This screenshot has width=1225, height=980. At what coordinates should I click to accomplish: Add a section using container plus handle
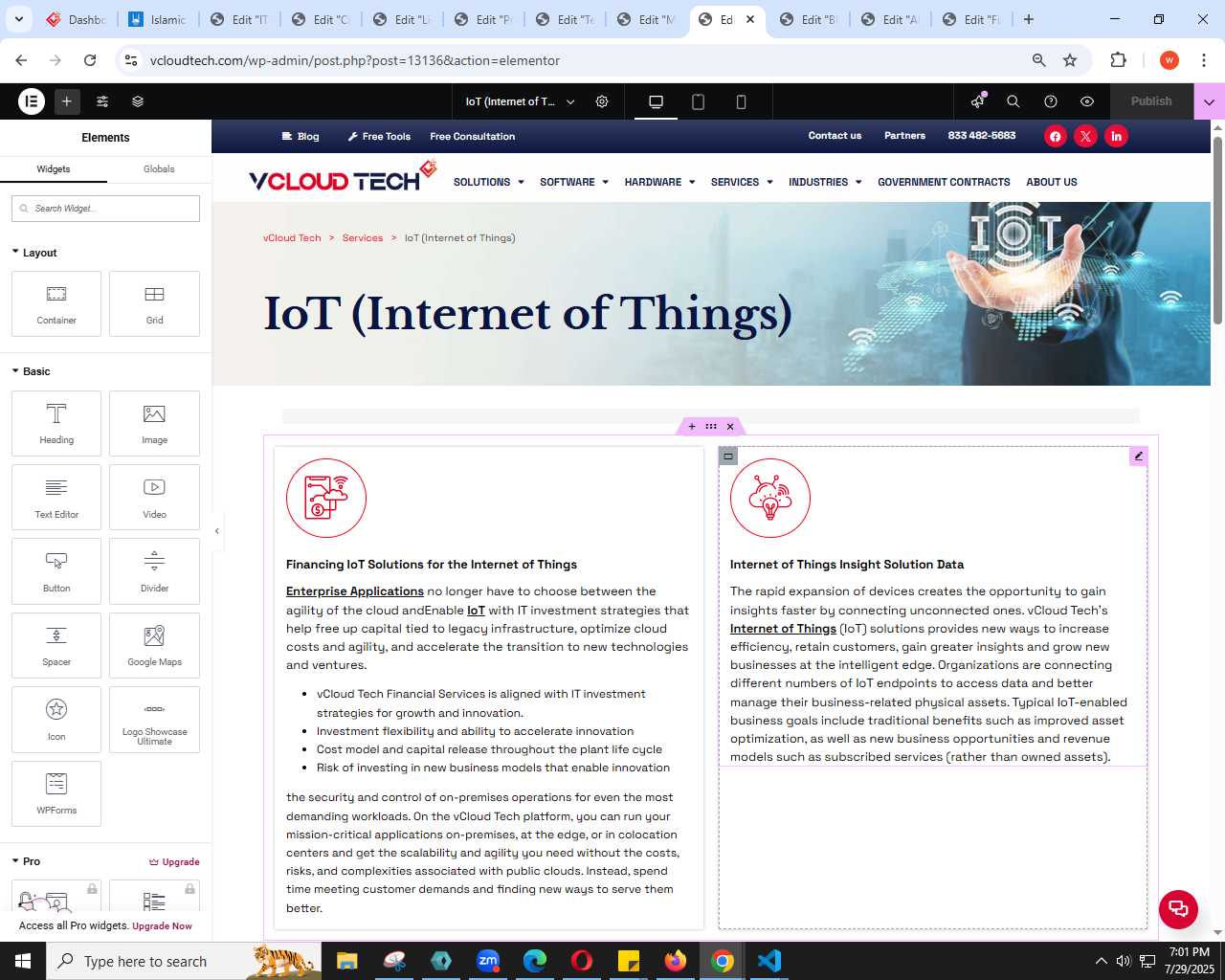click(x=692, y=427)
